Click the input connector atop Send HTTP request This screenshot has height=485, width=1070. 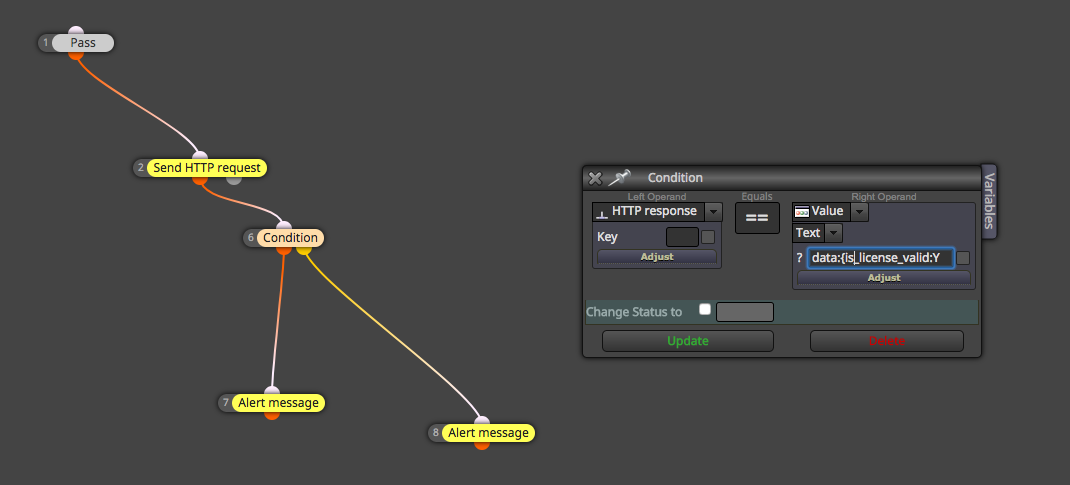[199, 157]
